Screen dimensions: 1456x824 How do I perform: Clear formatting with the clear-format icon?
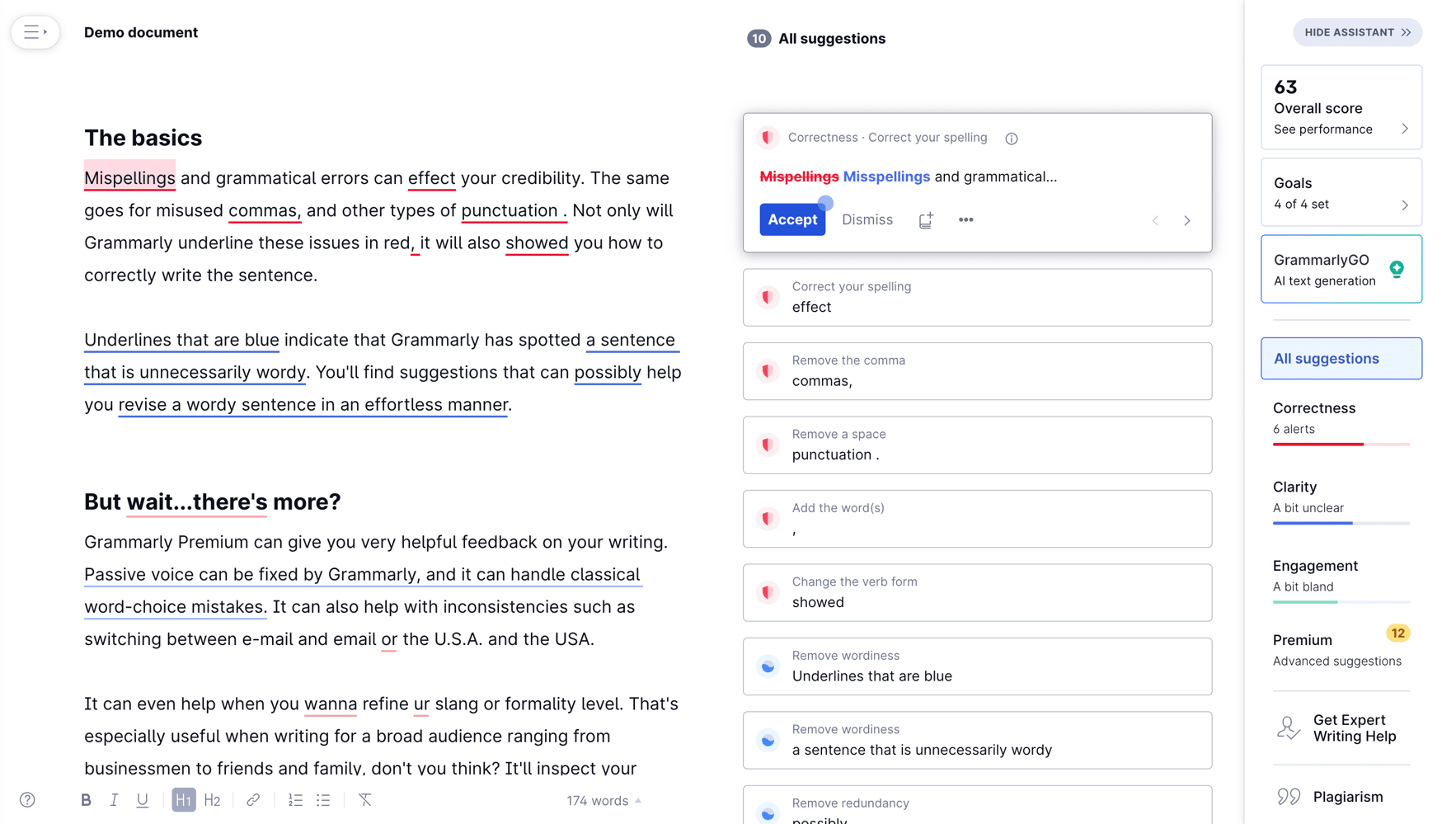364,799
